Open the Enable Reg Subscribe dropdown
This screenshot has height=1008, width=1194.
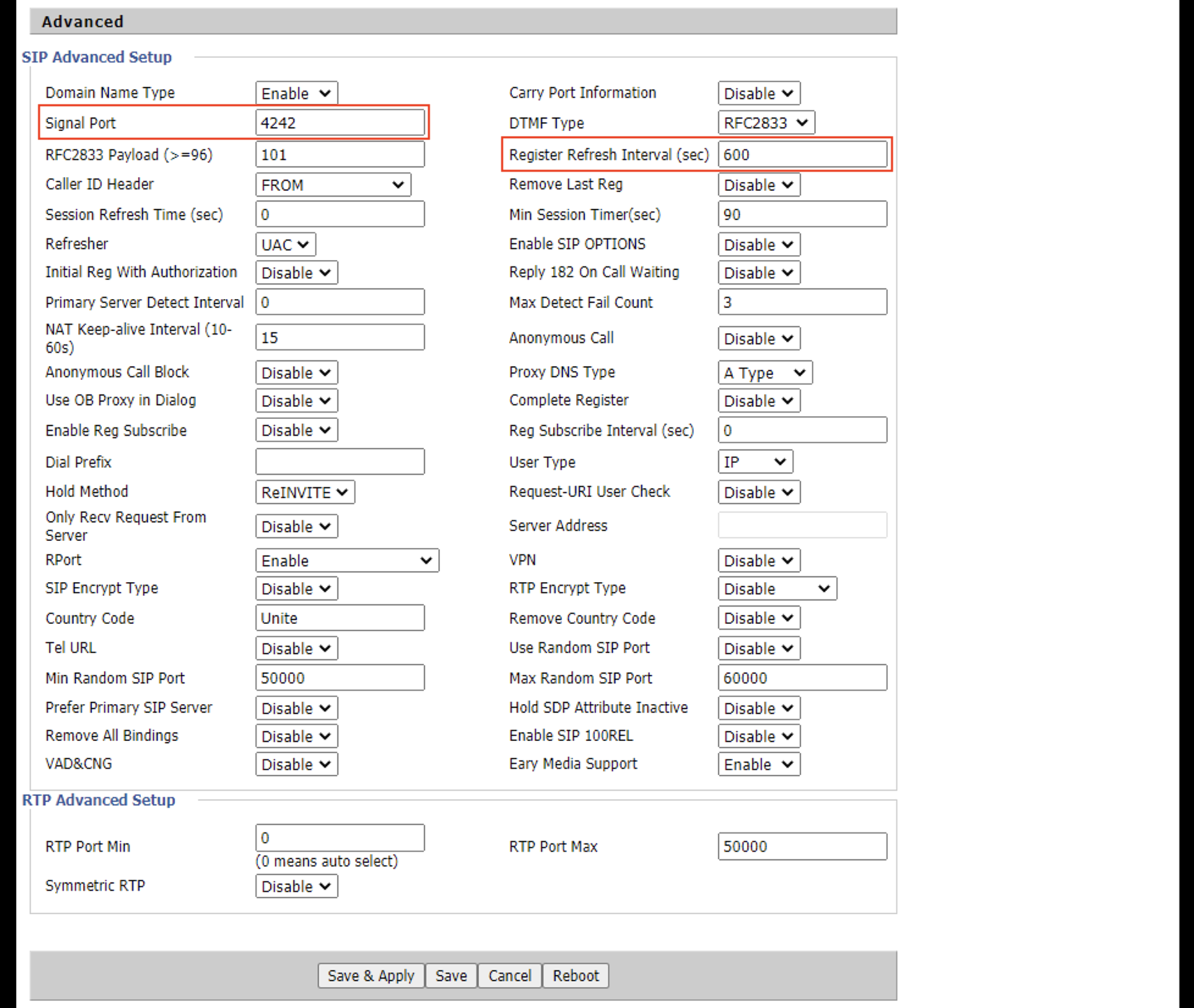tap(296, 430)
